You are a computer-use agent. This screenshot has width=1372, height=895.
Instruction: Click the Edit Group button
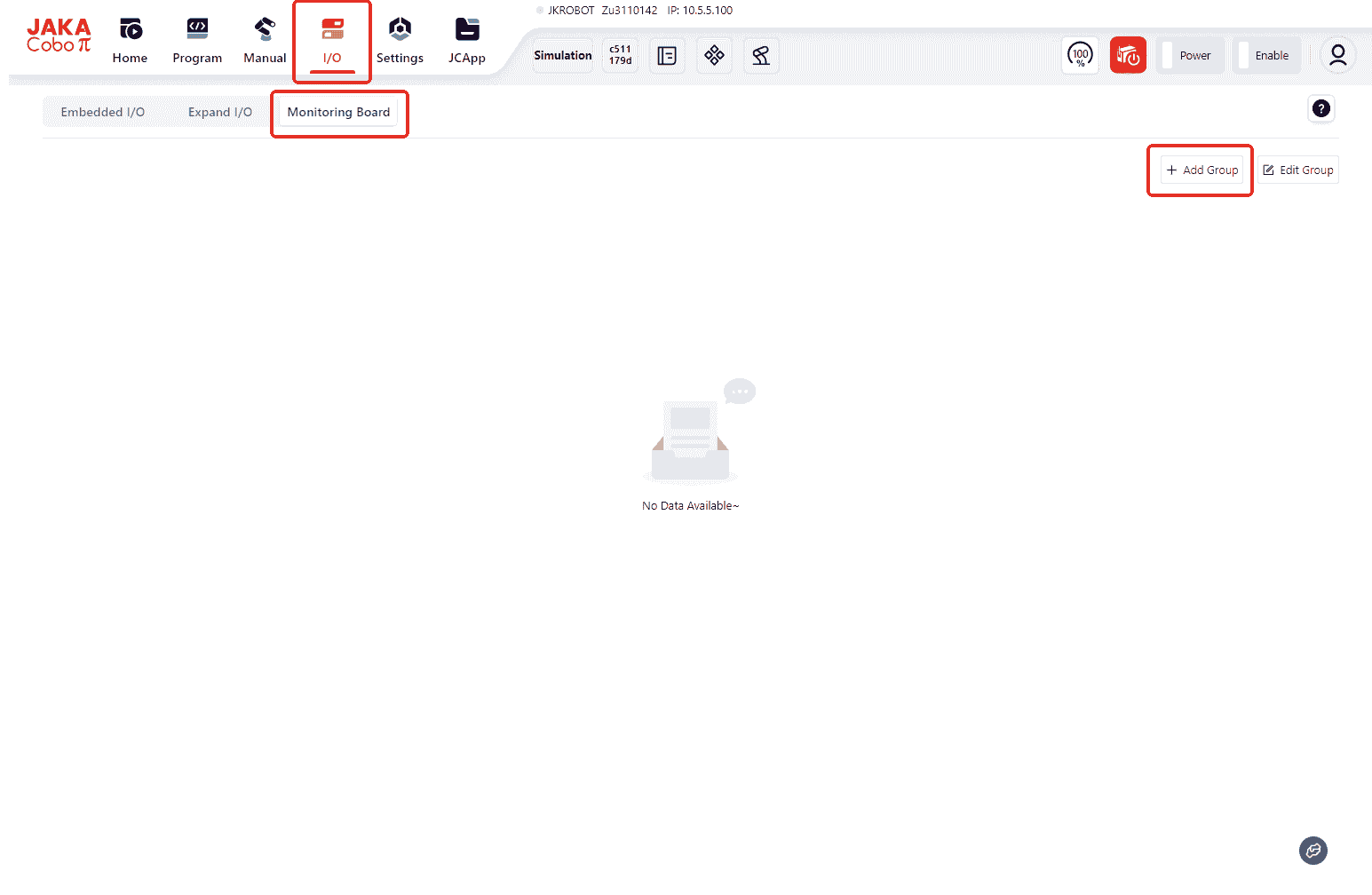1298,170
